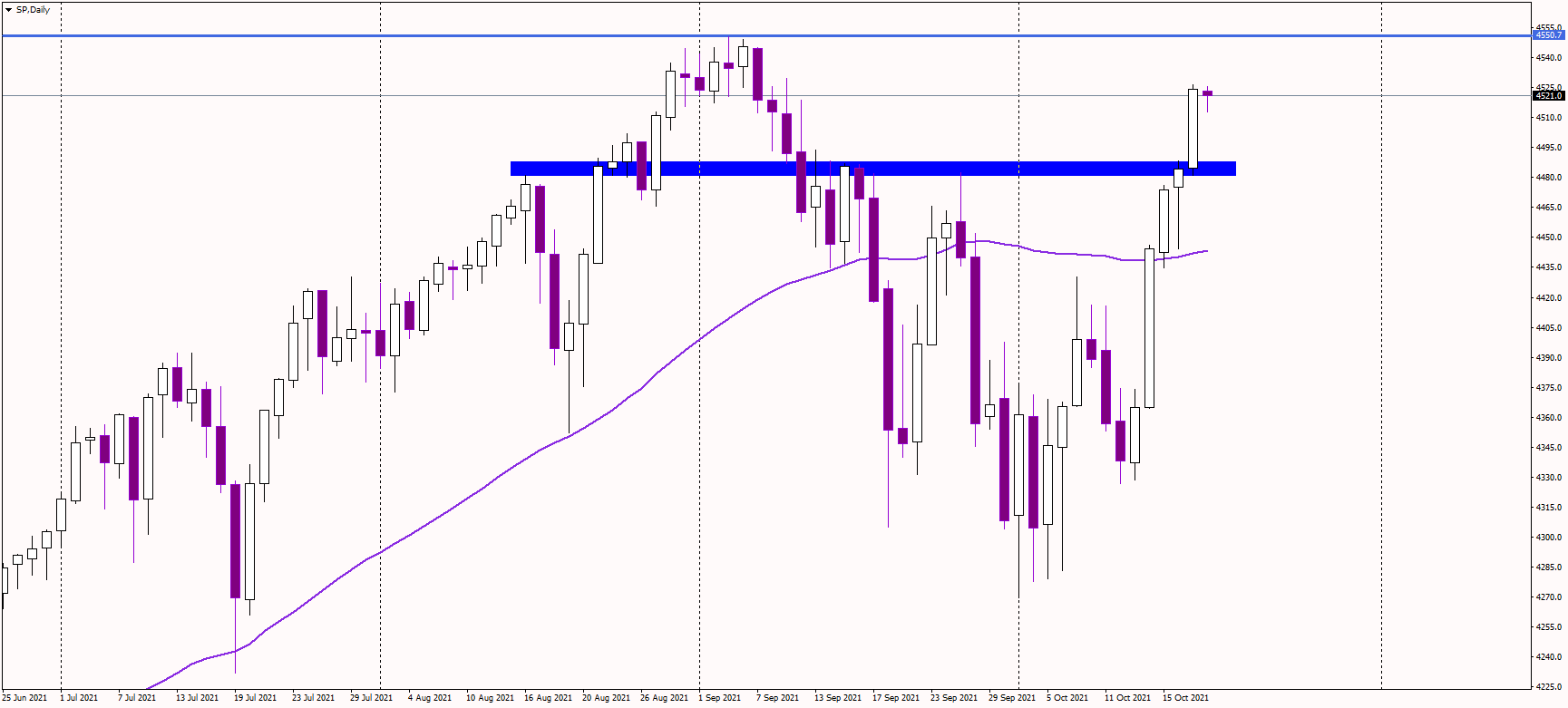Select the thick blue resistance rectangle
The width and height of the screenshot is (1568, 708).
[x=872, y=169]
